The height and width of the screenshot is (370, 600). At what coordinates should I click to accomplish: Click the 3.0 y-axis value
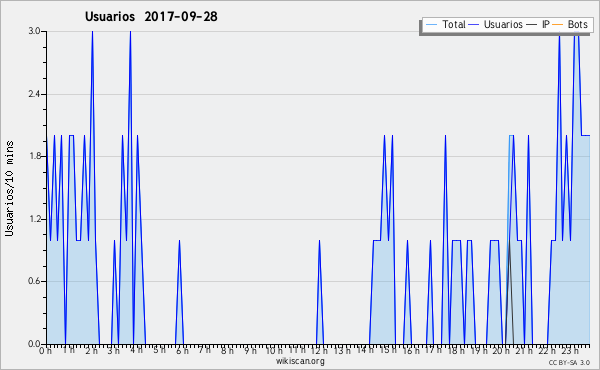pos(35,31)
